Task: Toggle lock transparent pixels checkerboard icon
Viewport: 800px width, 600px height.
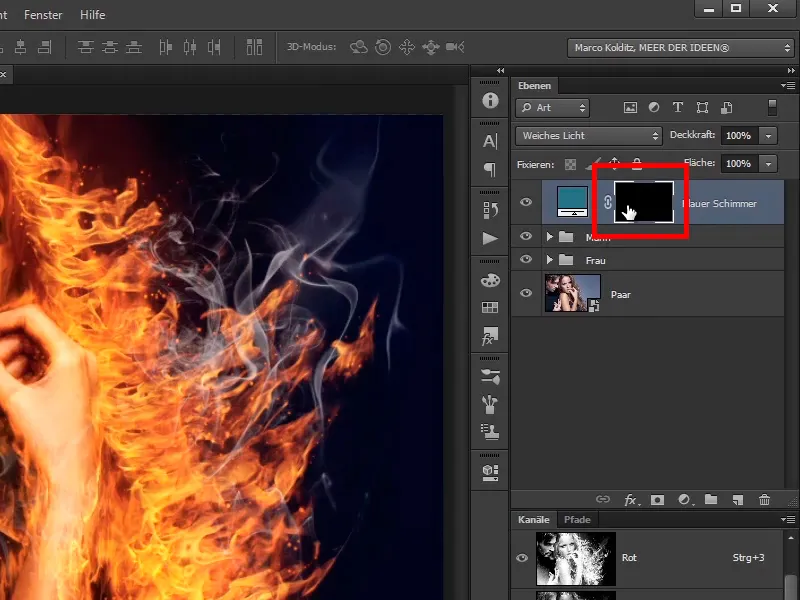Action: (x=570, y=164)
